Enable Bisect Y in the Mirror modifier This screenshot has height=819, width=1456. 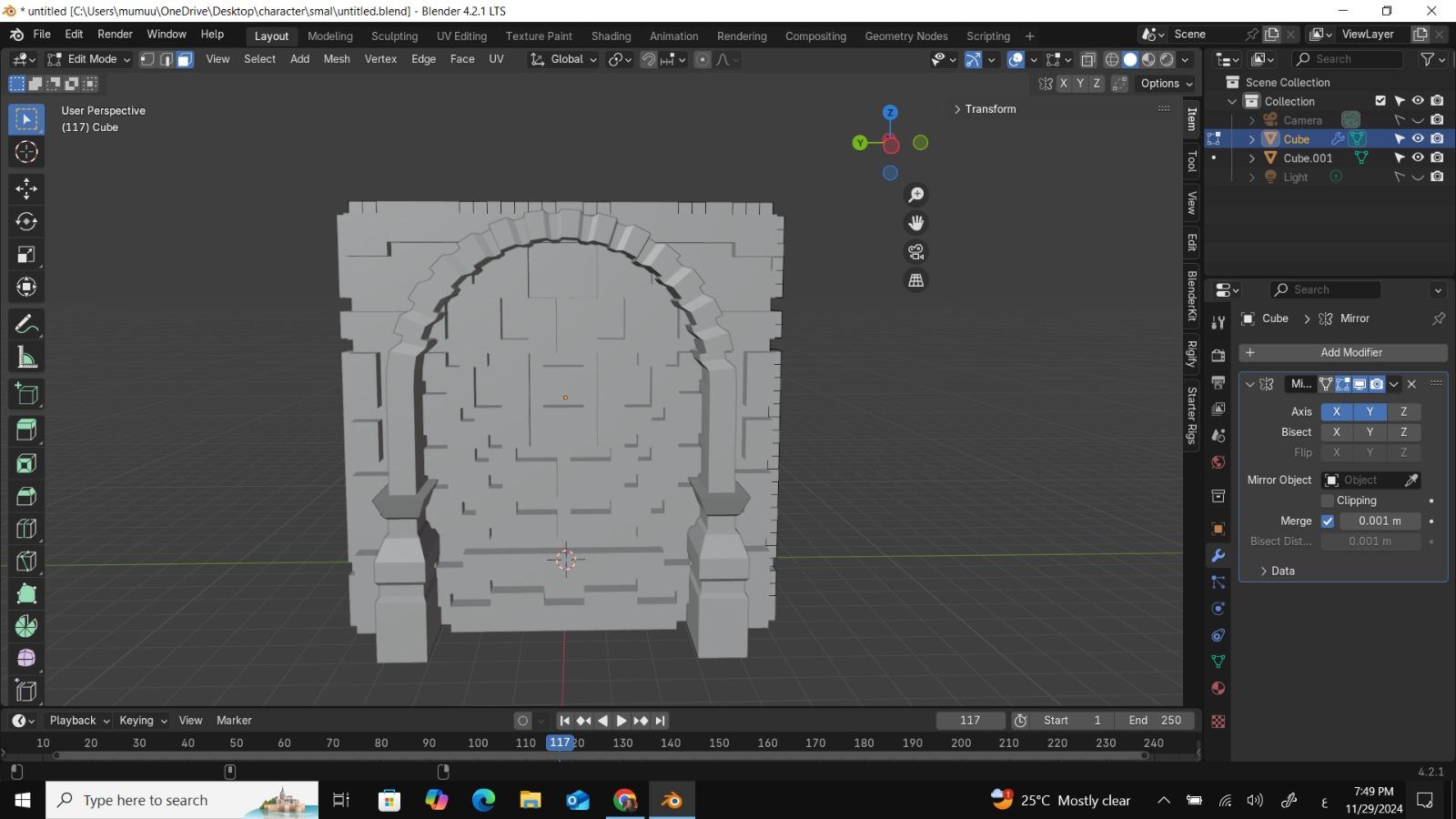[1370, 432]
